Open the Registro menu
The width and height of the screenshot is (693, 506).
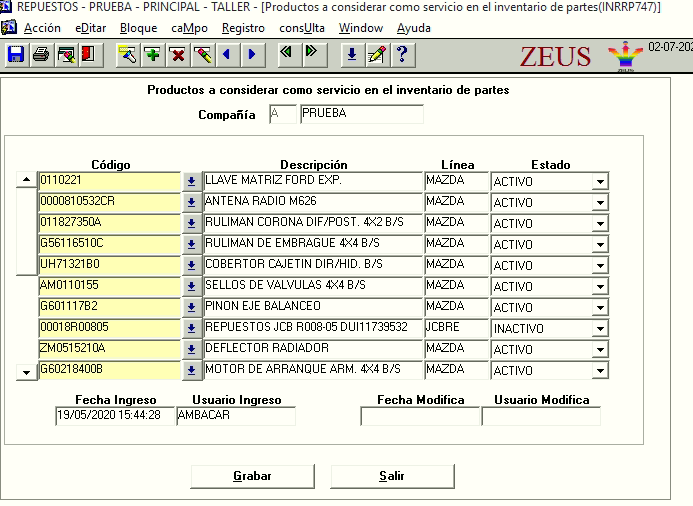(243, 28)
